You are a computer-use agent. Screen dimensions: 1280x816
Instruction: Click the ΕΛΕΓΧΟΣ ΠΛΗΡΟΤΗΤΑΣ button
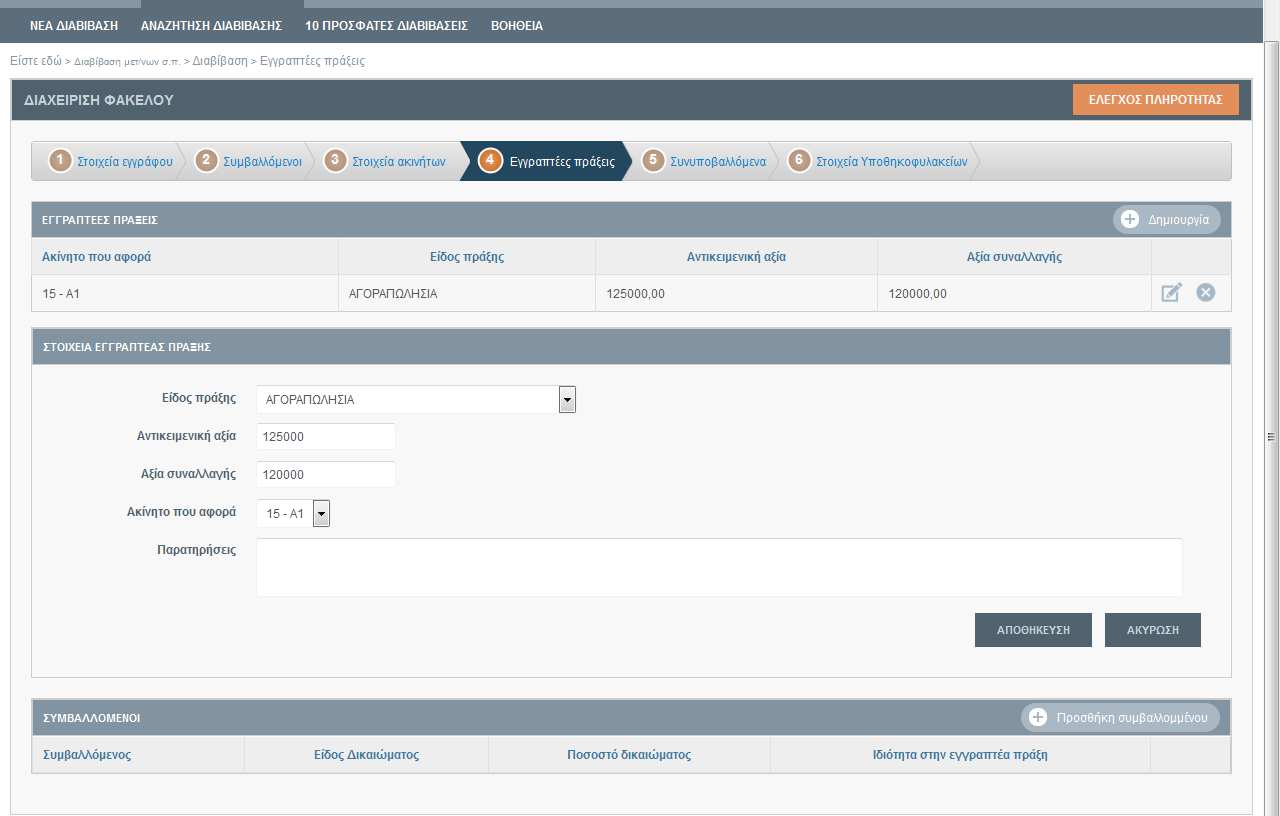coord(1156,100)
